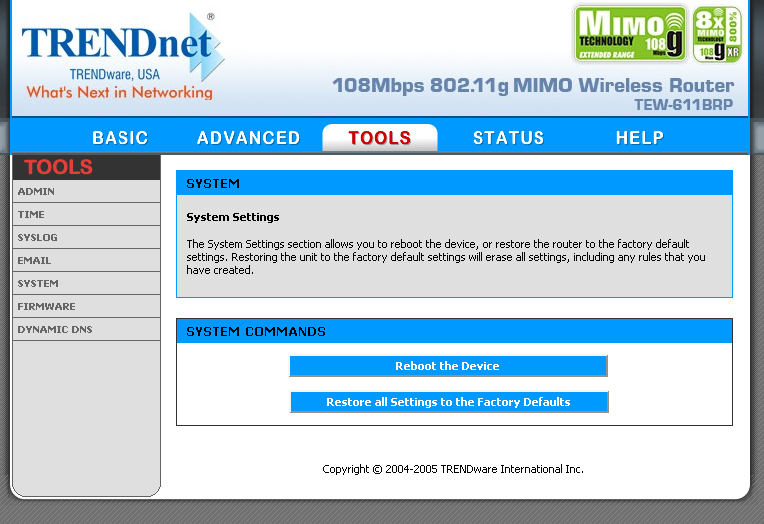This screenshot has height=524, width=764.
Task: Open the FIRMWARE page
Action: [x=87, y=306]
